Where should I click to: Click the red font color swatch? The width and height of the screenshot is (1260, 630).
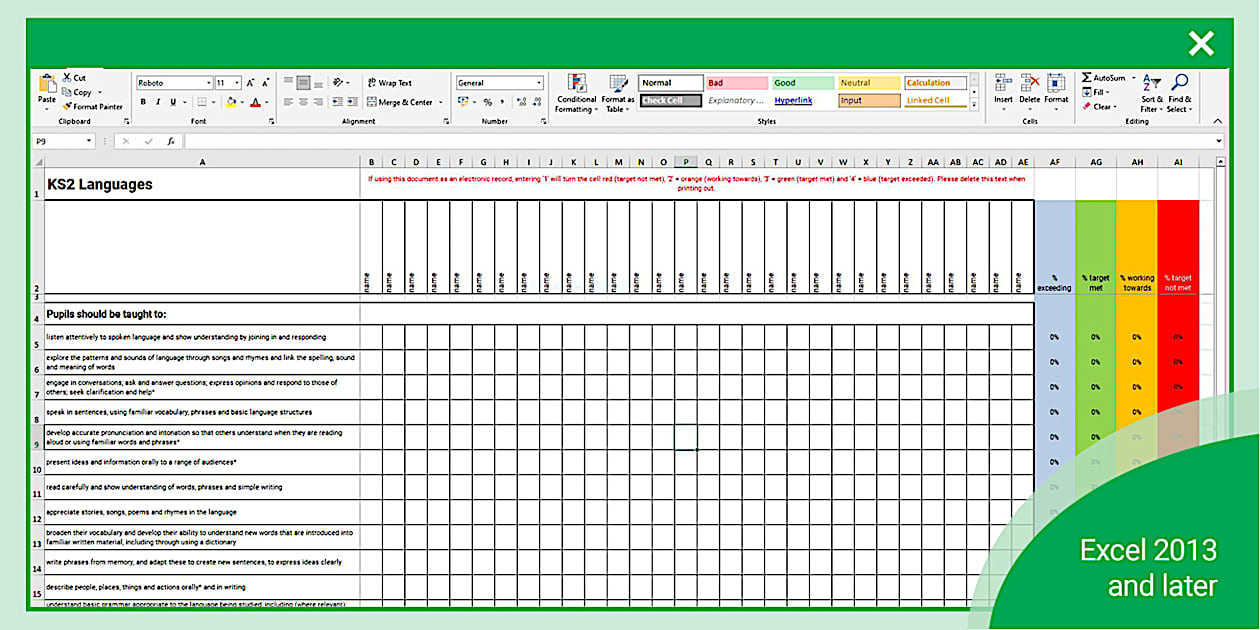(x=256, y=103)
